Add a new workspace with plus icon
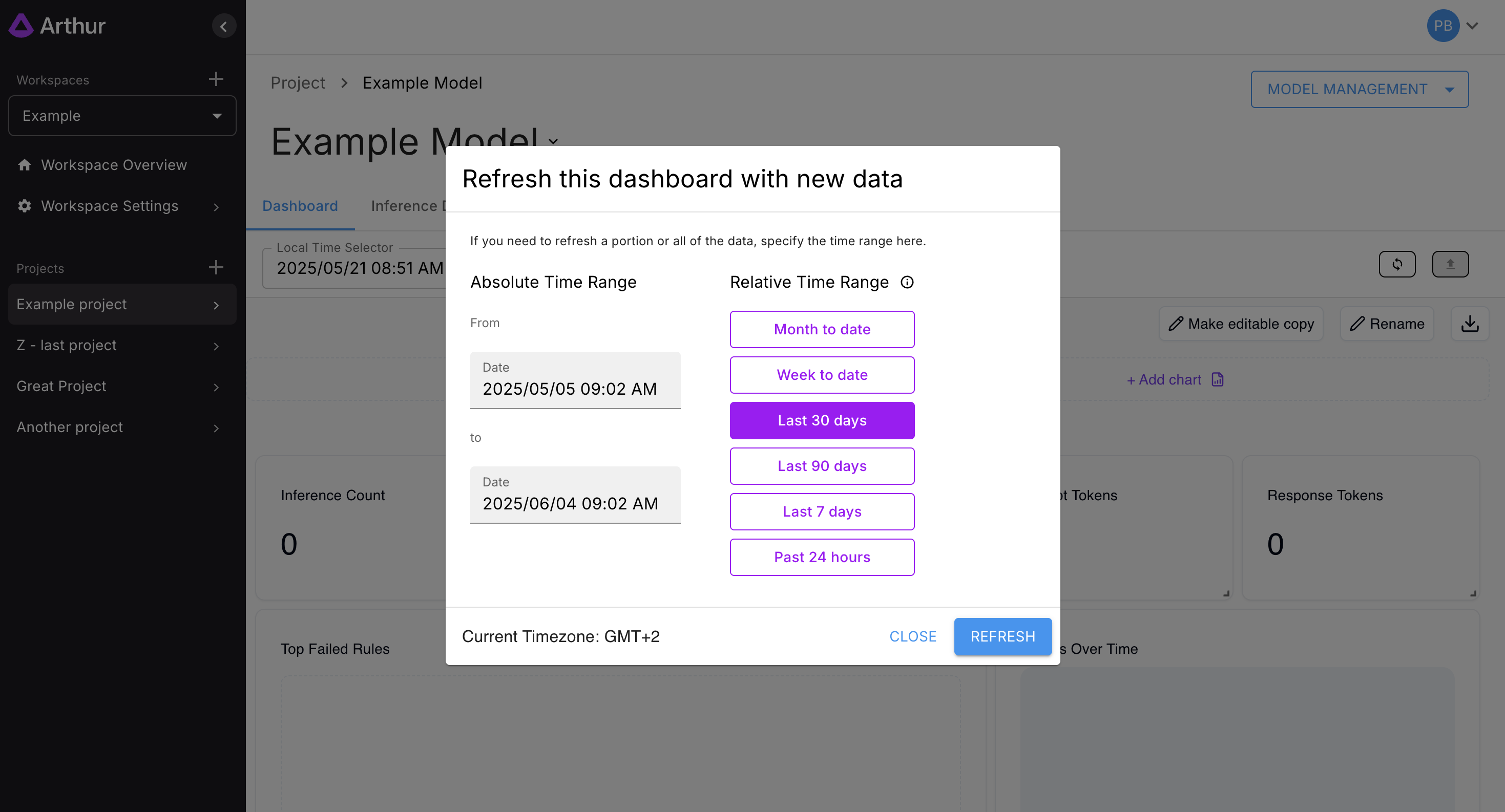 pyautogui.click(x=216, y=79)
